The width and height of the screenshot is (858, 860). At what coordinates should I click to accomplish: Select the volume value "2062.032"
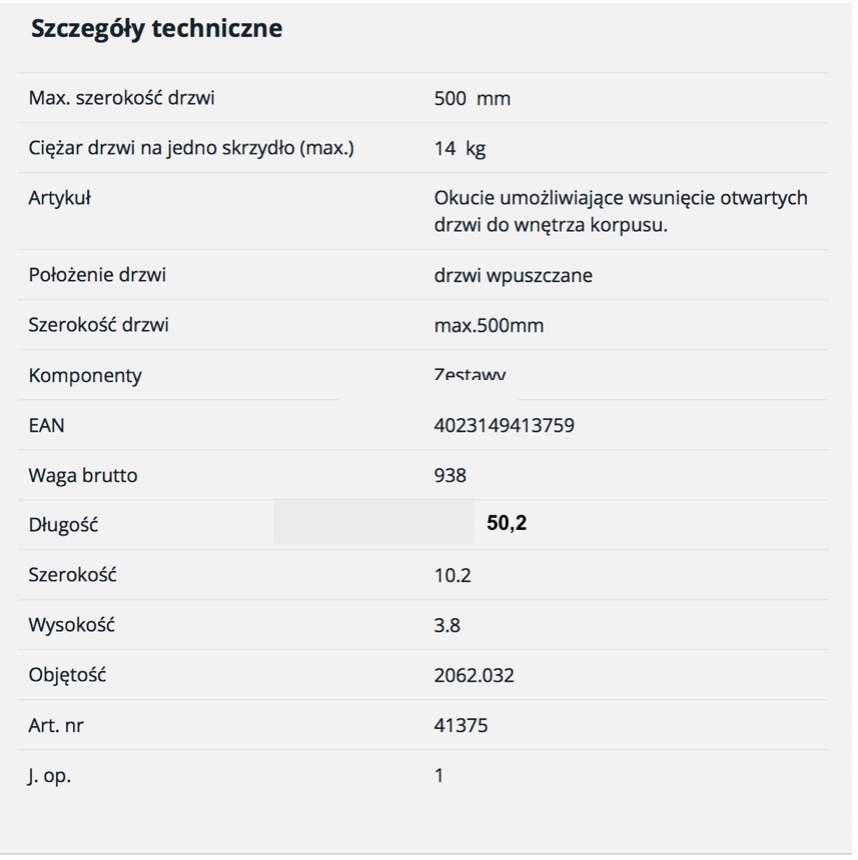click(474, 676)
